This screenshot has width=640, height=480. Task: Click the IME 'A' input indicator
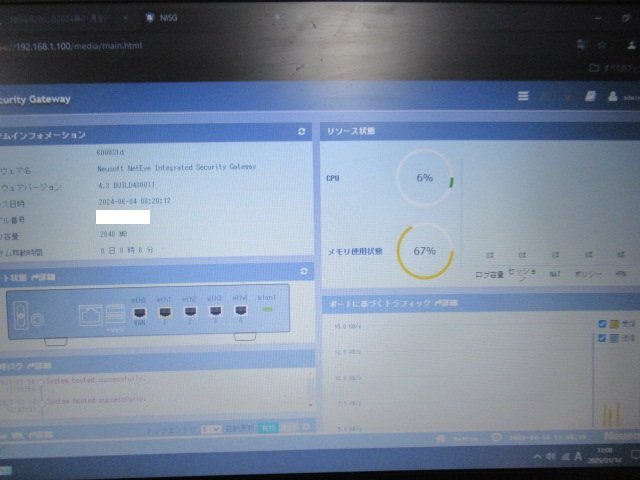pyautogui.click(x=578, y=456)
